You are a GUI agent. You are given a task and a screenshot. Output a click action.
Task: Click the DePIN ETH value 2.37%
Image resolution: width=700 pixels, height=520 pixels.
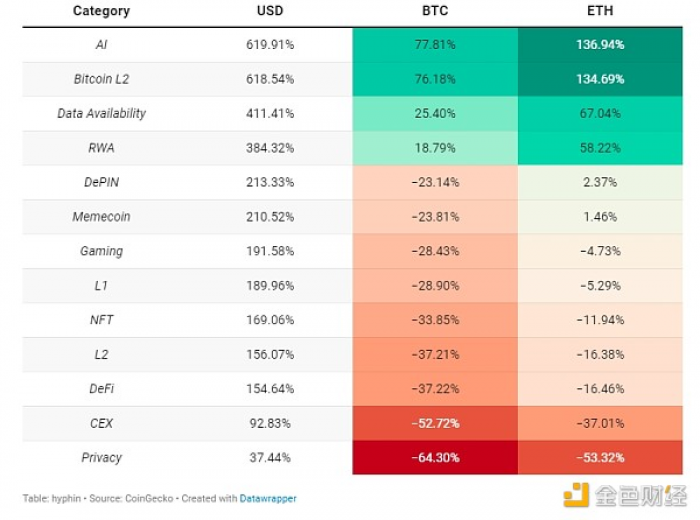[600, 182]
